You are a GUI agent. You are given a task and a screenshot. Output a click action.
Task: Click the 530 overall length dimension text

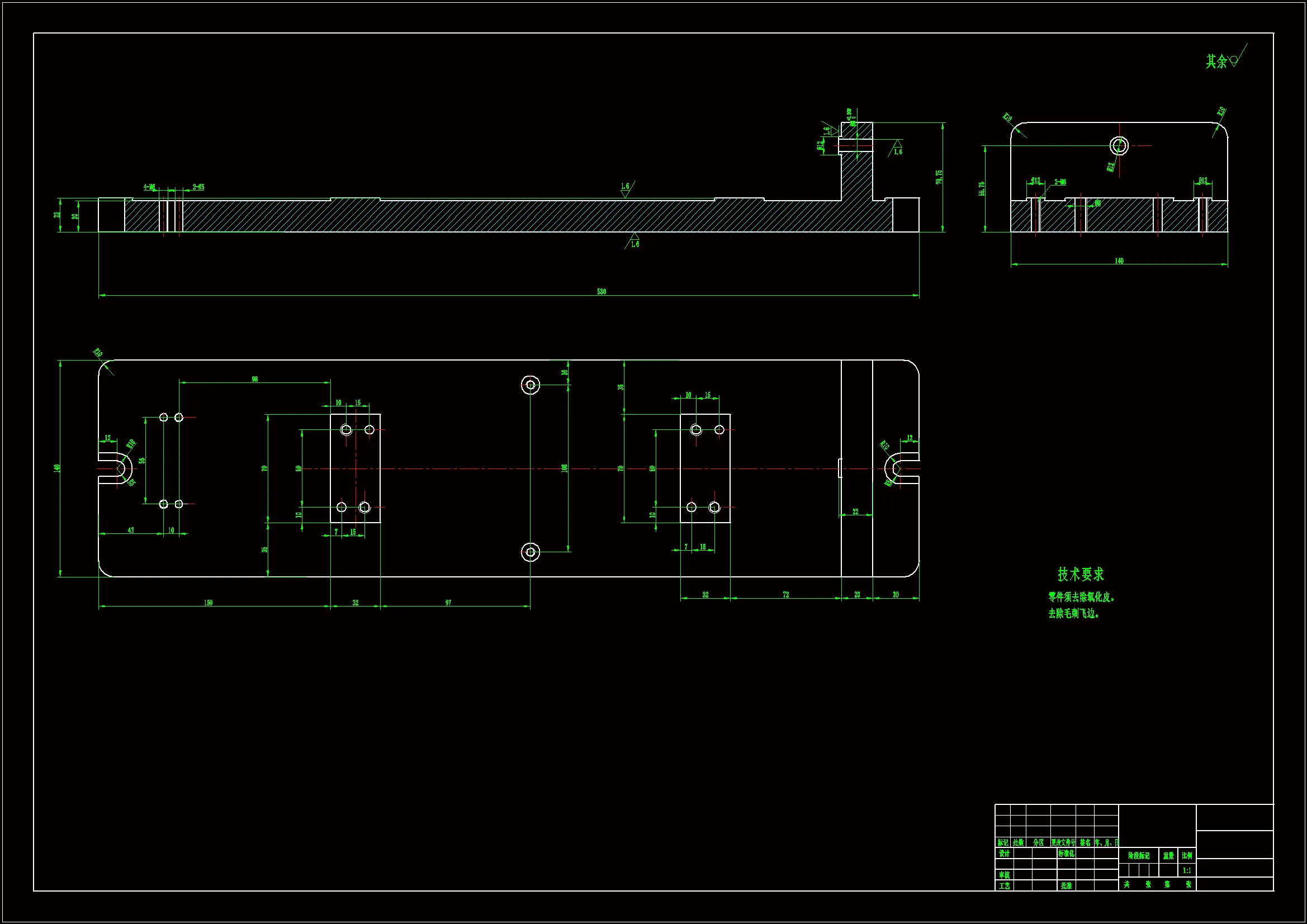click(x=601, y=291)
